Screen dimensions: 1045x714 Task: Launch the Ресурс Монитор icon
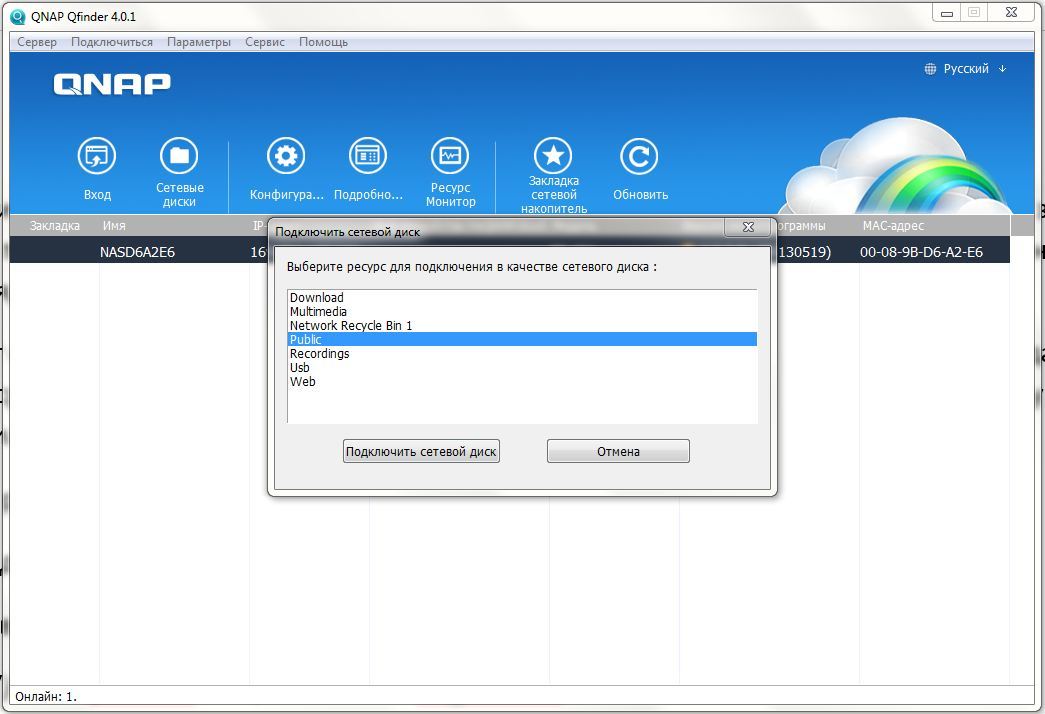click(x=450, y=156)
